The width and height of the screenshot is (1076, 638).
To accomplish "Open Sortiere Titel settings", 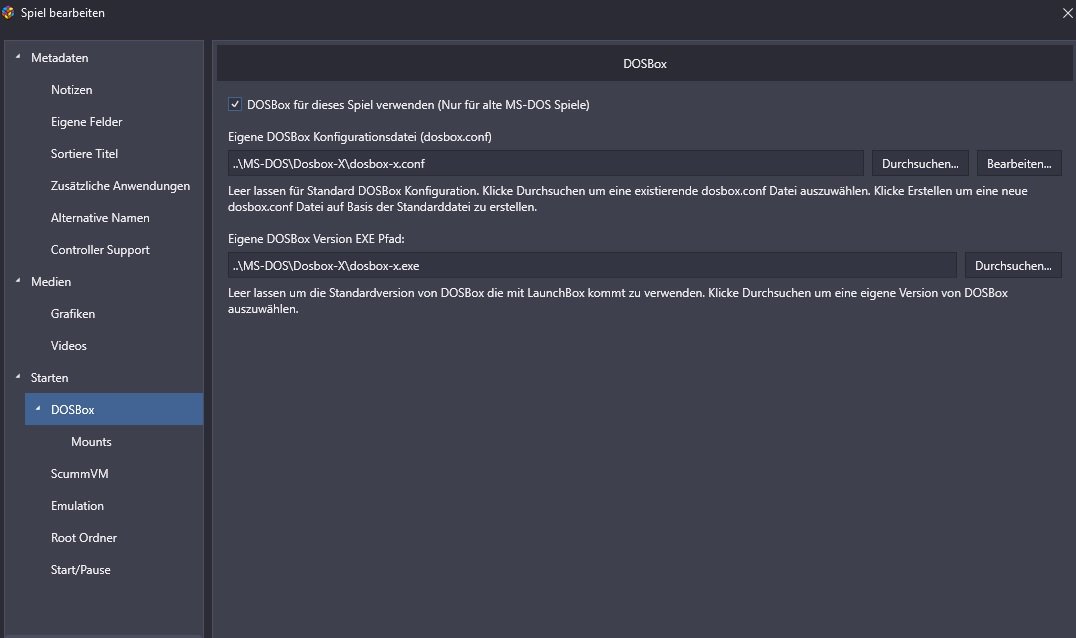I will pos(84,154).
